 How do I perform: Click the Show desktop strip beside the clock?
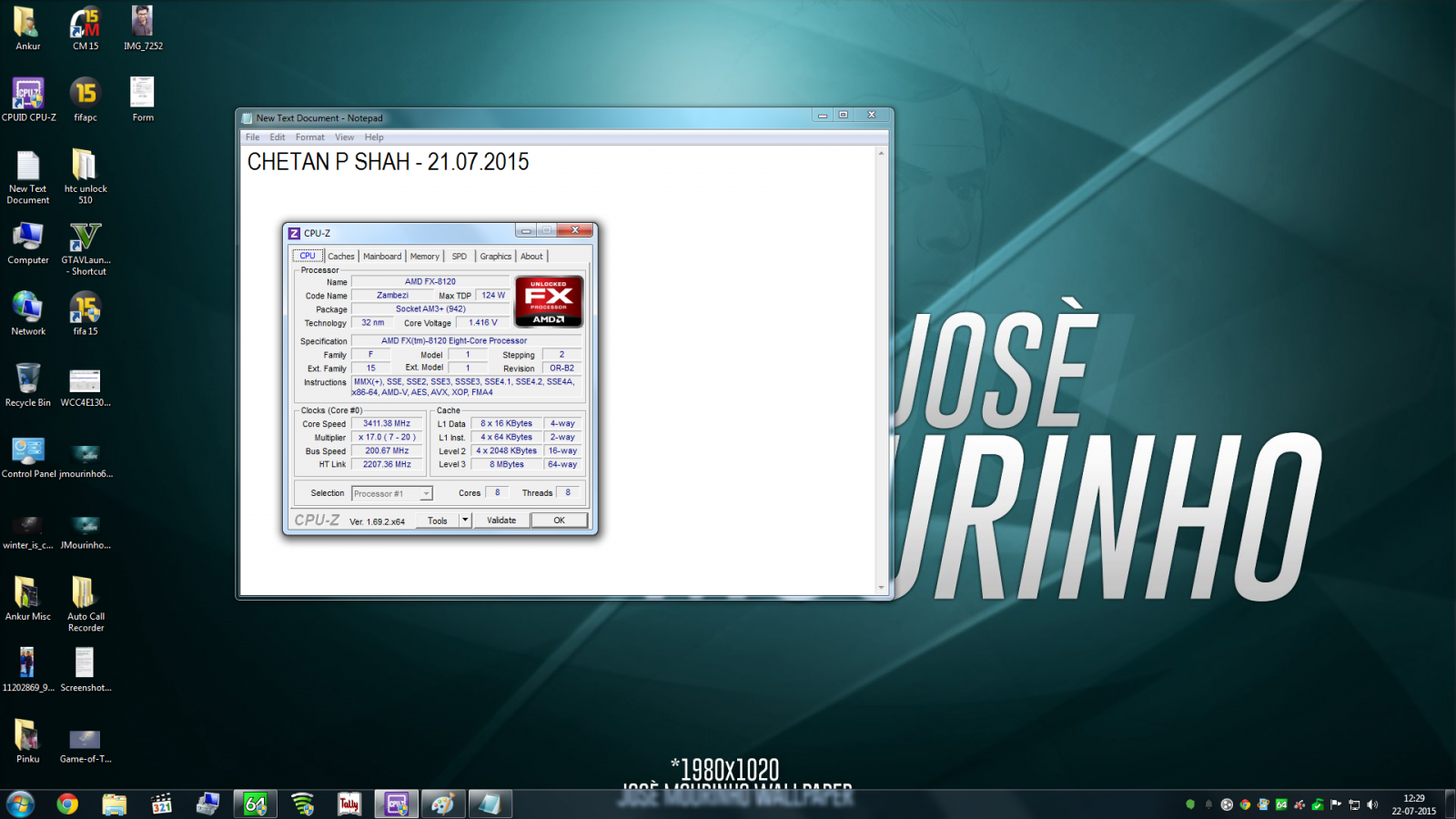(1451, 804)
